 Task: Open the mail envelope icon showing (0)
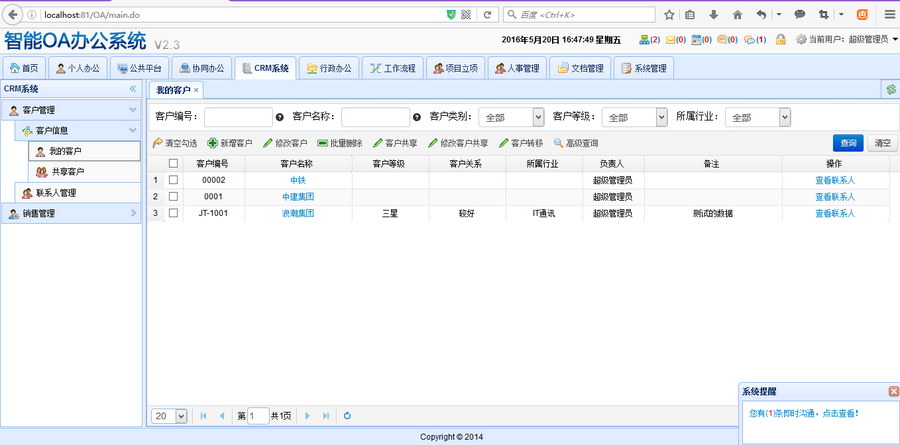pyautogui.click(x=670, y=40)
